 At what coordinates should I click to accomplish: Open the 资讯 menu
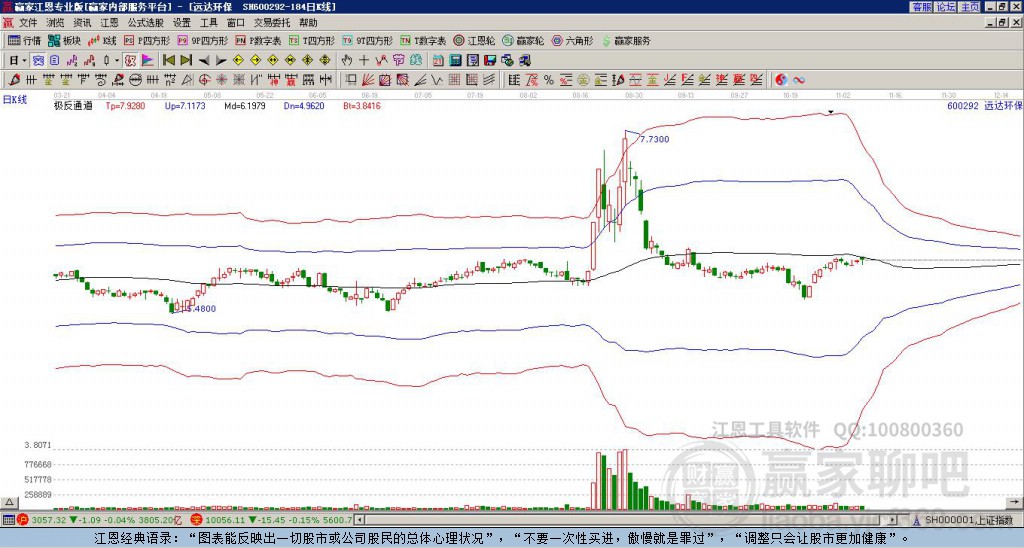[82, 23]
